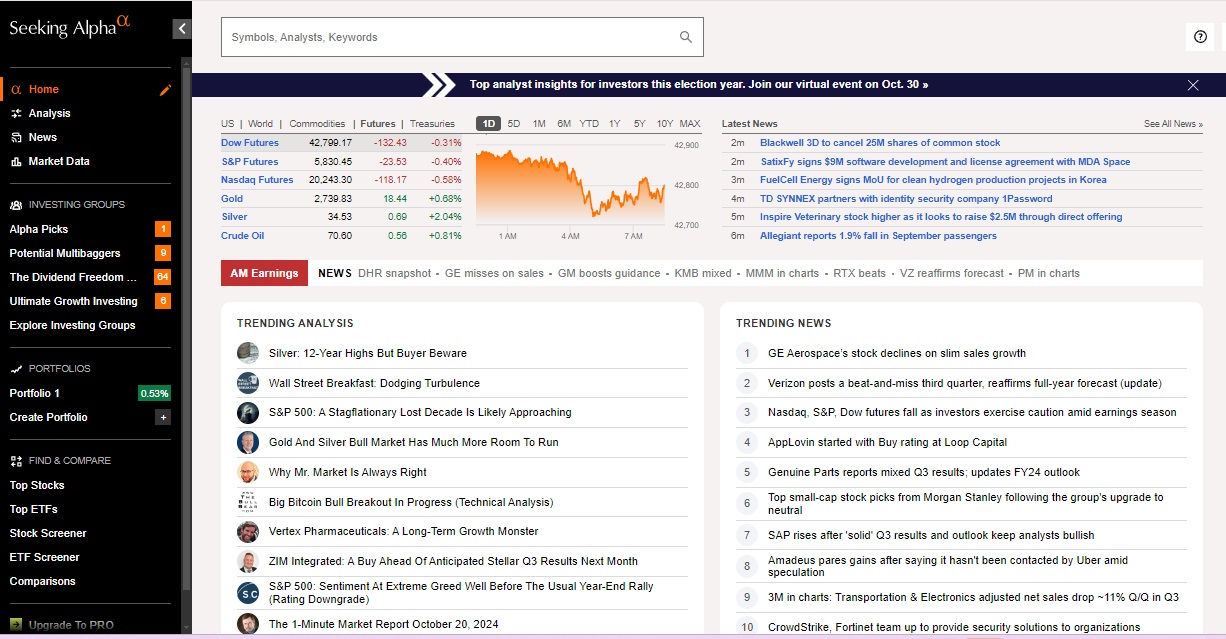Image resolution: width=1226 pixels, height=639 pixels.
Task: Switch market table to World tab
Action: click(261, 124)
